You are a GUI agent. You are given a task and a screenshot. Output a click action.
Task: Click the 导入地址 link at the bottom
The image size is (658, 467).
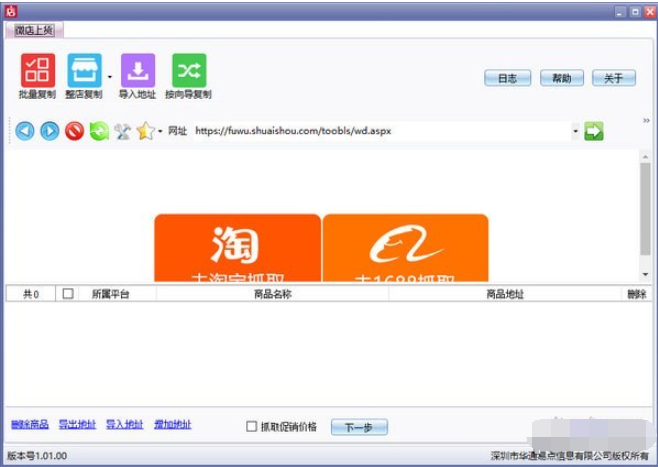pyautogui.click(x=125, y=425)
